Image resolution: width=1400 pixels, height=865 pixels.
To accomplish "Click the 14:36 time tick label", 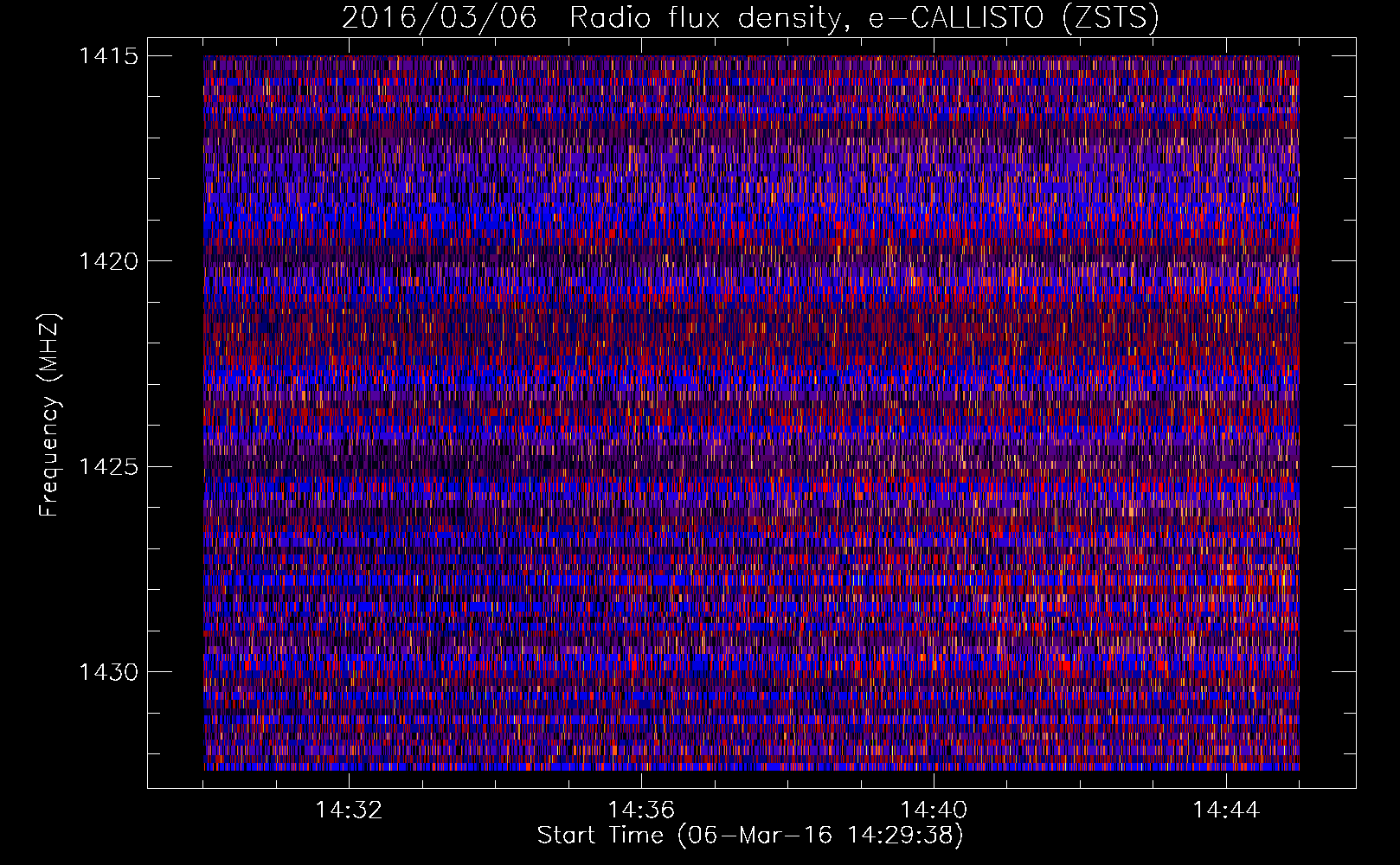I will click(x=641, y=811).
